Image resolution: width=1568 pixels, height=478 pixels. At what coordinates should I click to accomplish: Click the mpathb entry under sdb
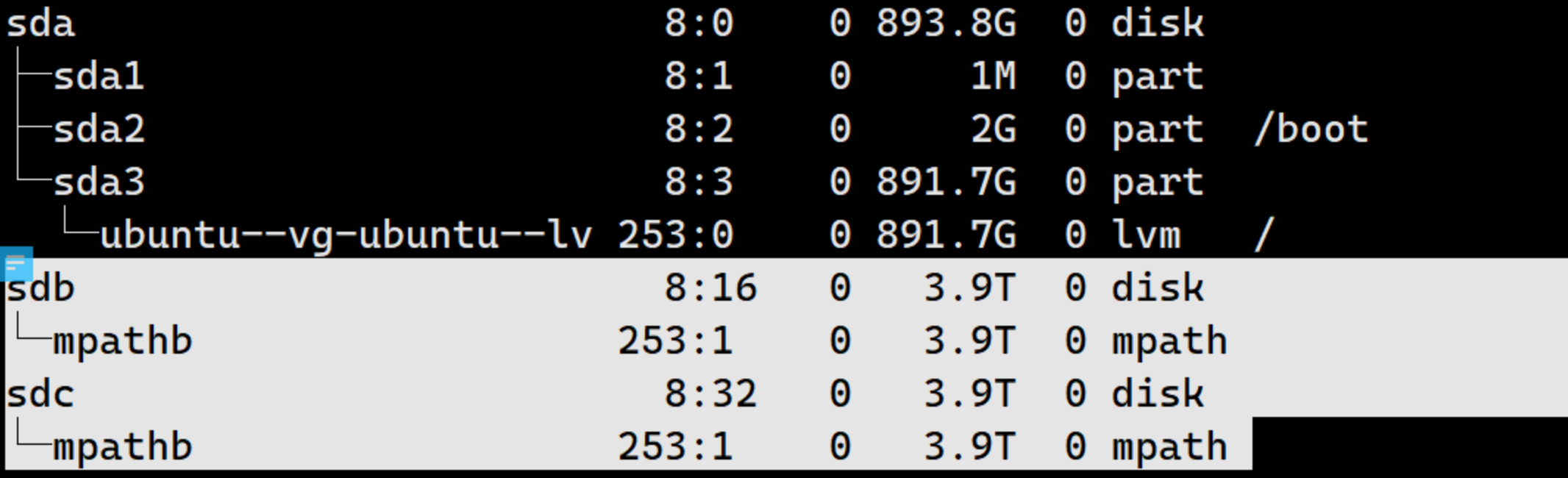[123, 342]
